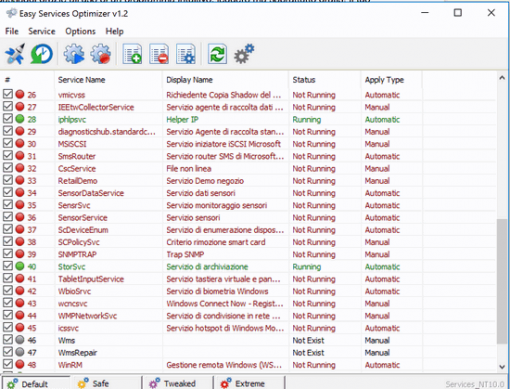Click the gray status dot of Wms row
Image resolution: width=510 pixels, height=389 pixels.
pos(20,340)
